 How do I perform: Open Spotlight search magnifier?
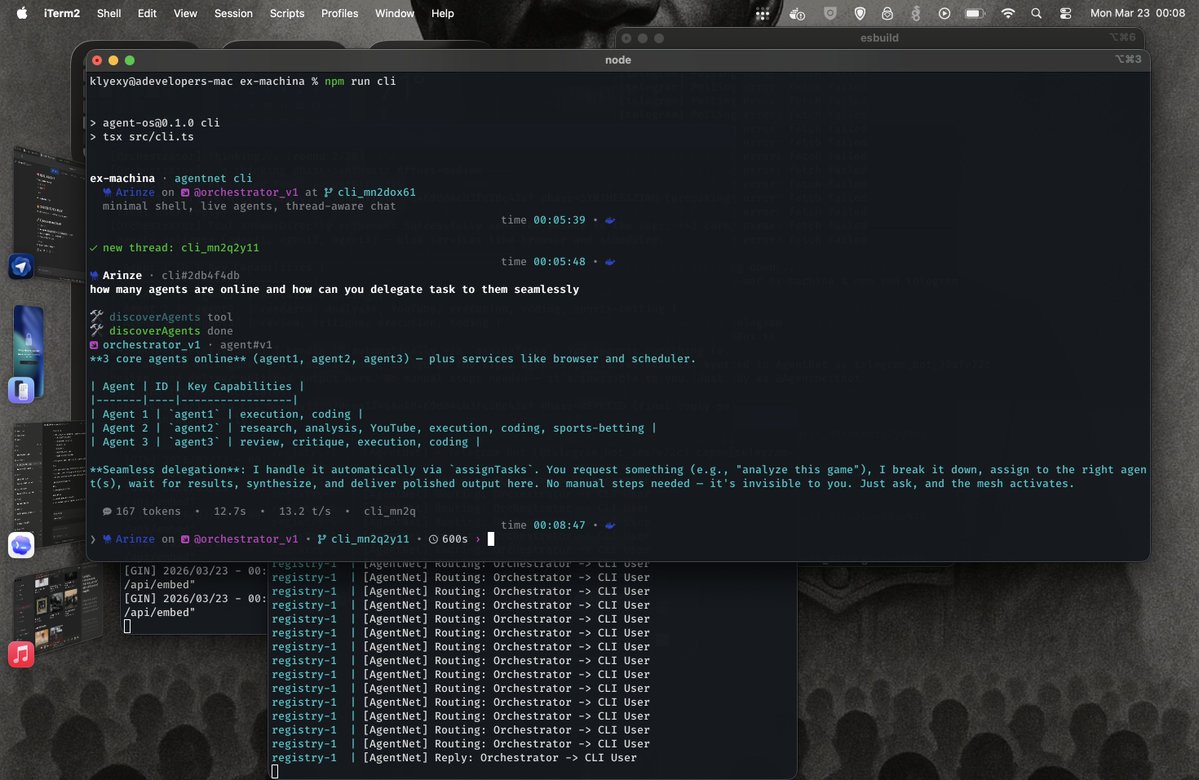[1036, 13]
